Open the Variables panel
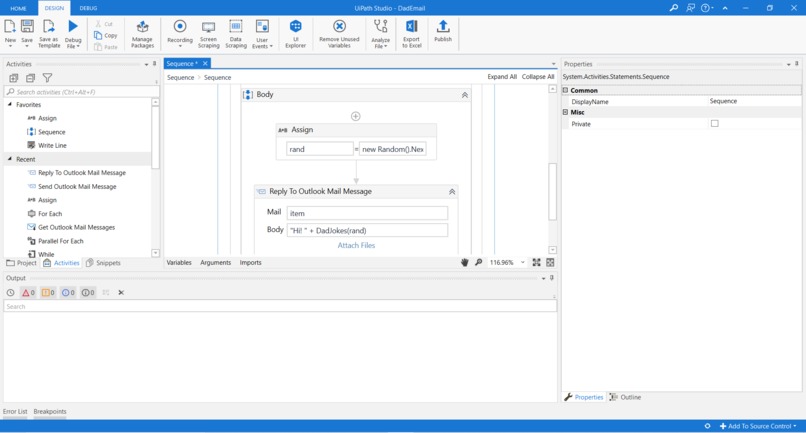This screenshot has width=806, height=433. (x=179, y=262)
